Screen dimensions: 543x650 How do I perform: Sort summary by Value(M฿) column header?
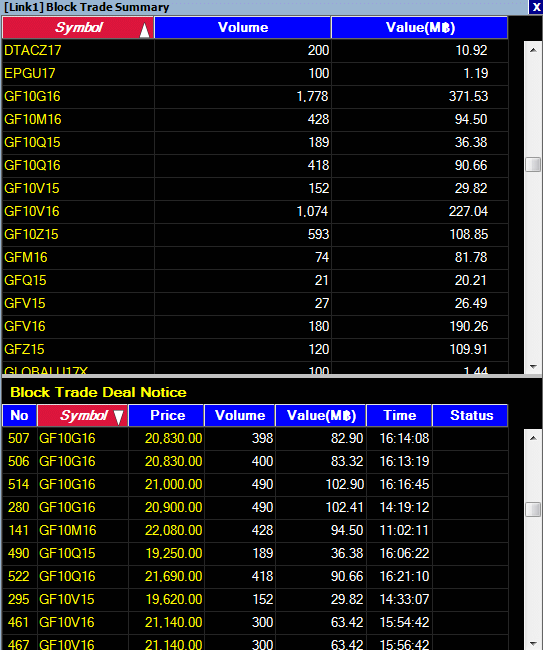tap(419, 27)
